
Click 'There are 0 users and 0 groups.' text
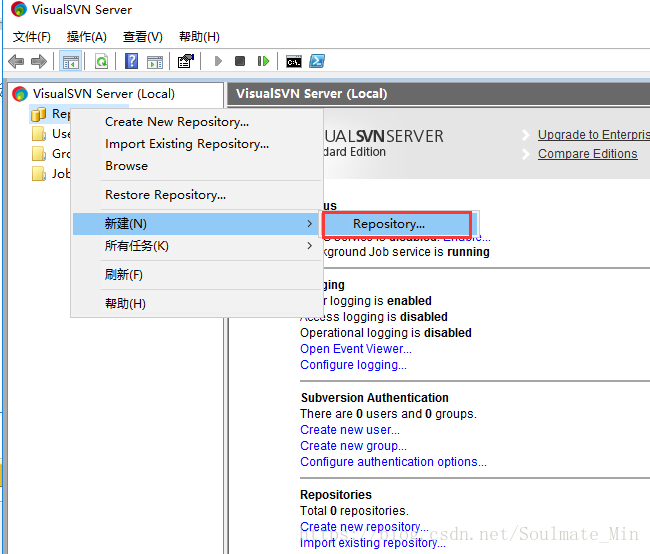click(x=388, y=413)
